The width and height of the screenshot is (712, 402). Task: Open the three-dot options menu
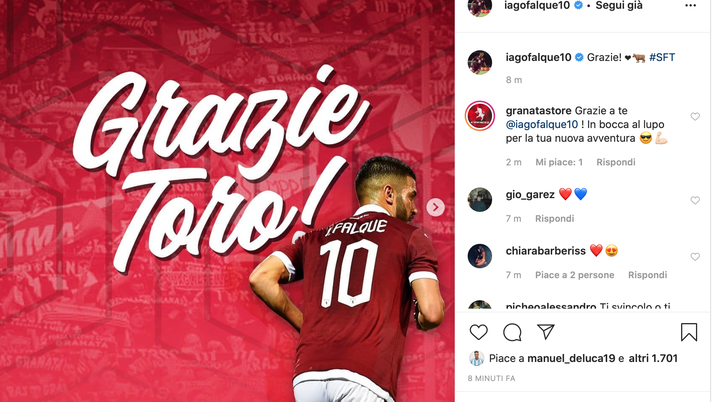pyautogui.click(x=690, y=5)
